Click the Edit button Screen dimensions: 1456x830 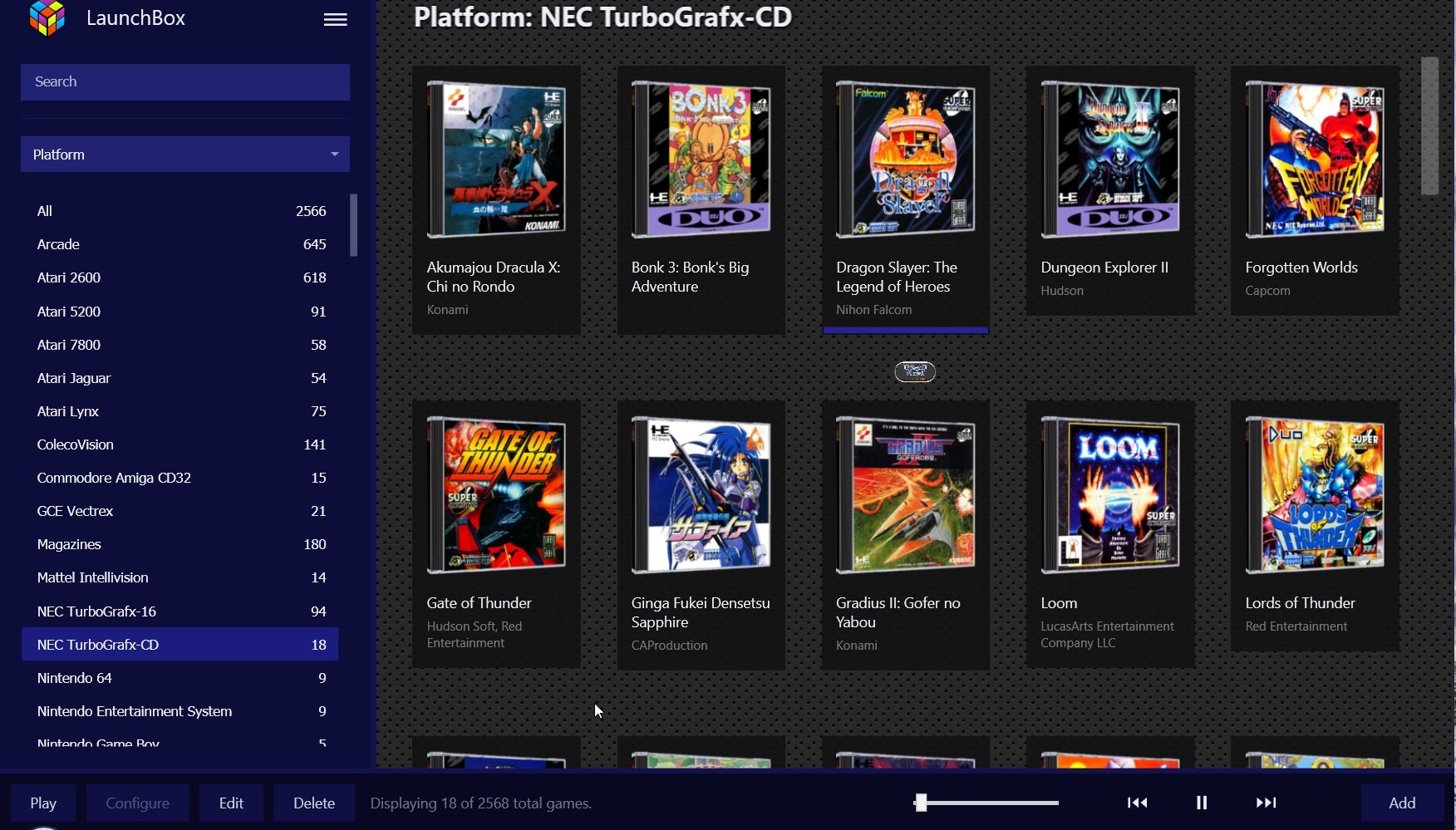[x=231, y=803]
